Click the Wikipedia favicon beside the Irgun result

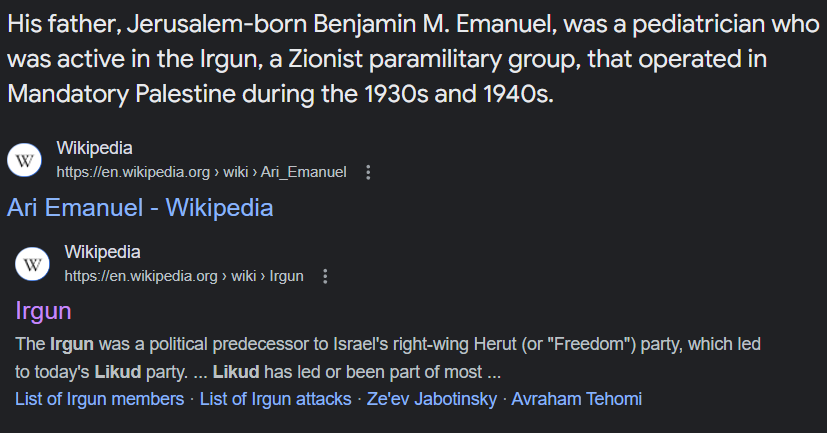tap(33, 264)
